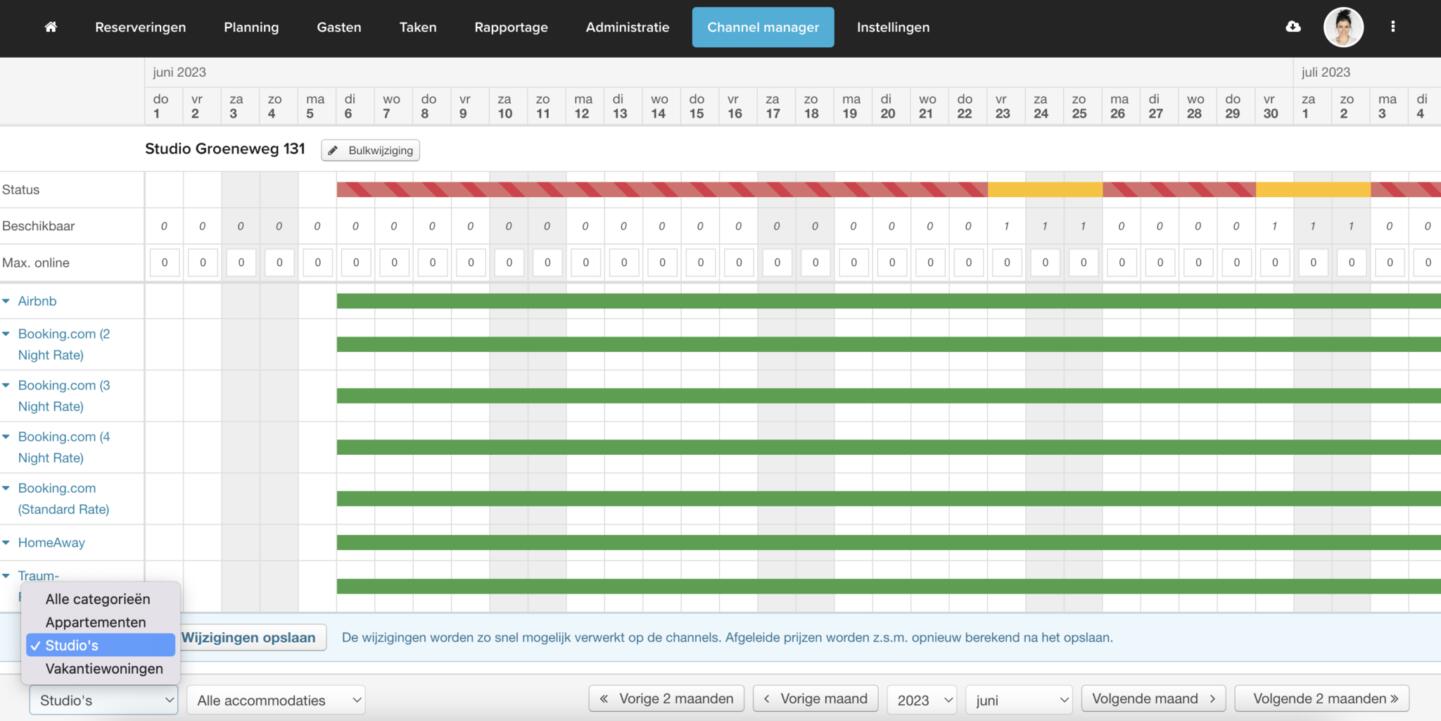Go to the Reserveringen menu
This screenshot has height=721, width=1441.
[x=140, y=27]
